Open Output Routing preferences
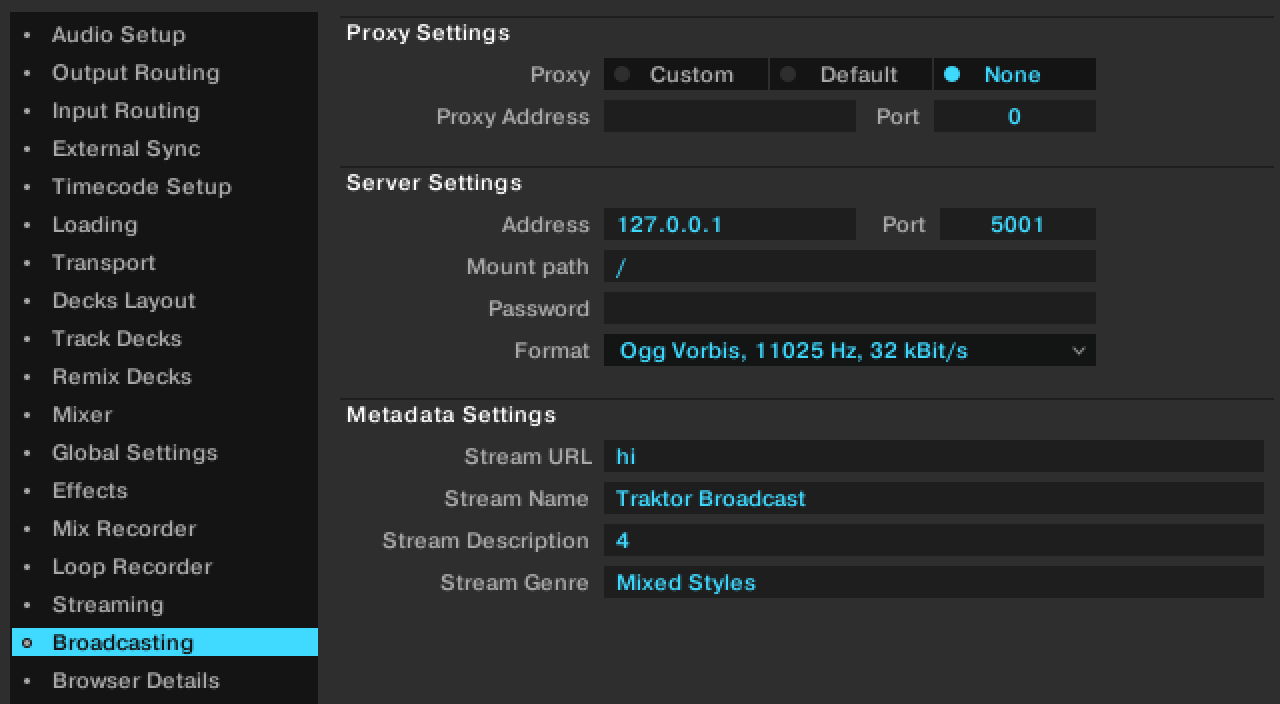The height and width of the screenshot is (704, 1280). coord(136,73)
